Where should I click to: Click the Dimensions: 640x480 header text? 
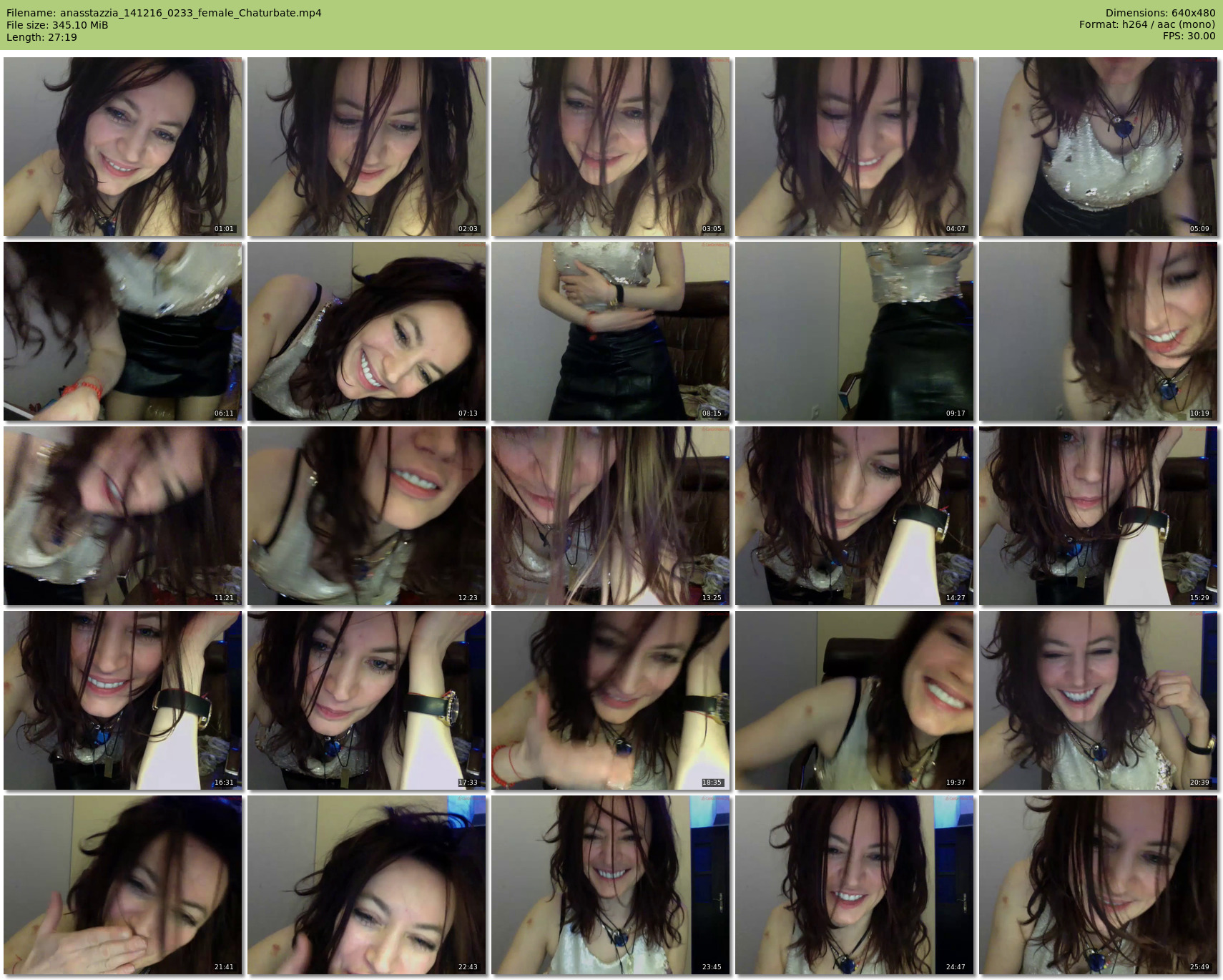1160,13
